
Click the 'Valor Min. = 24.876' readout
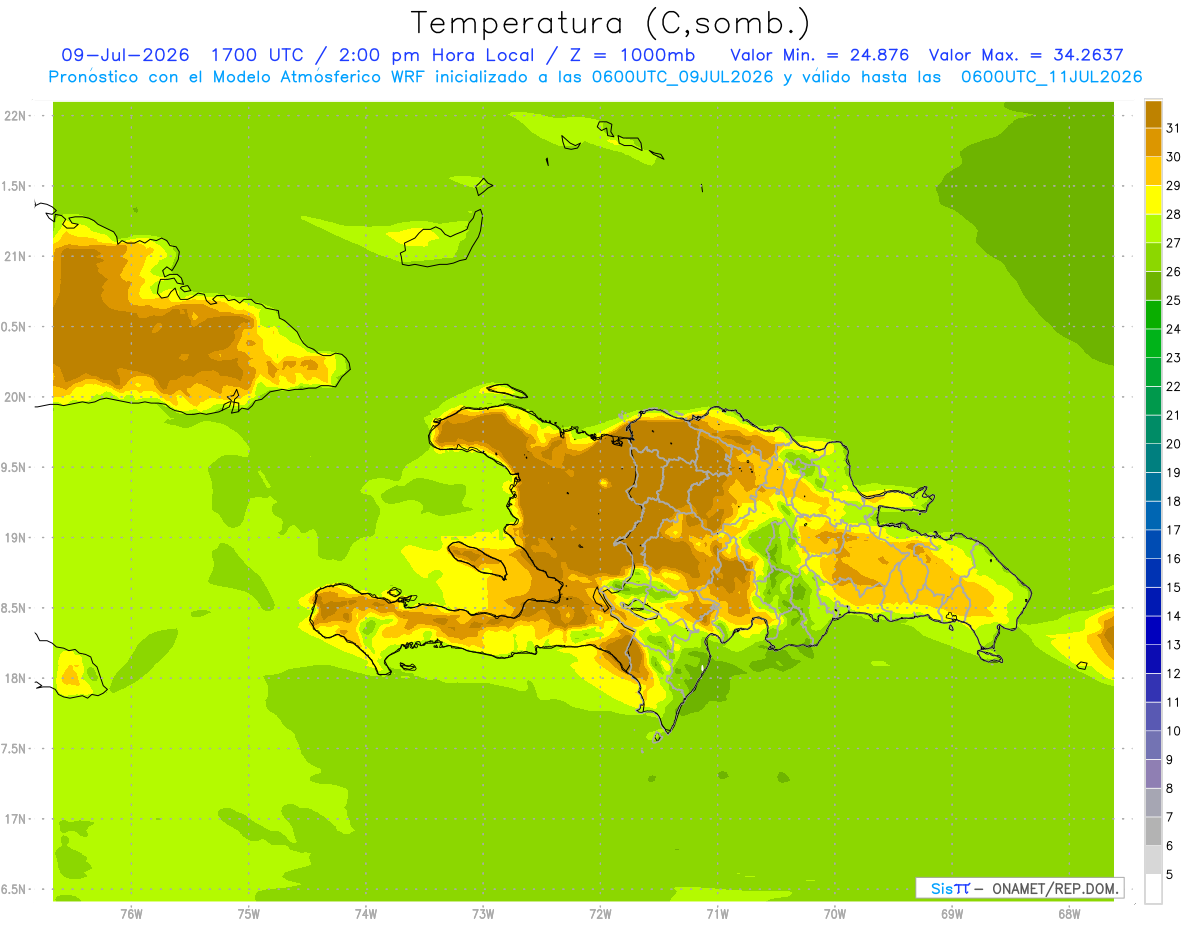[819, 55]
